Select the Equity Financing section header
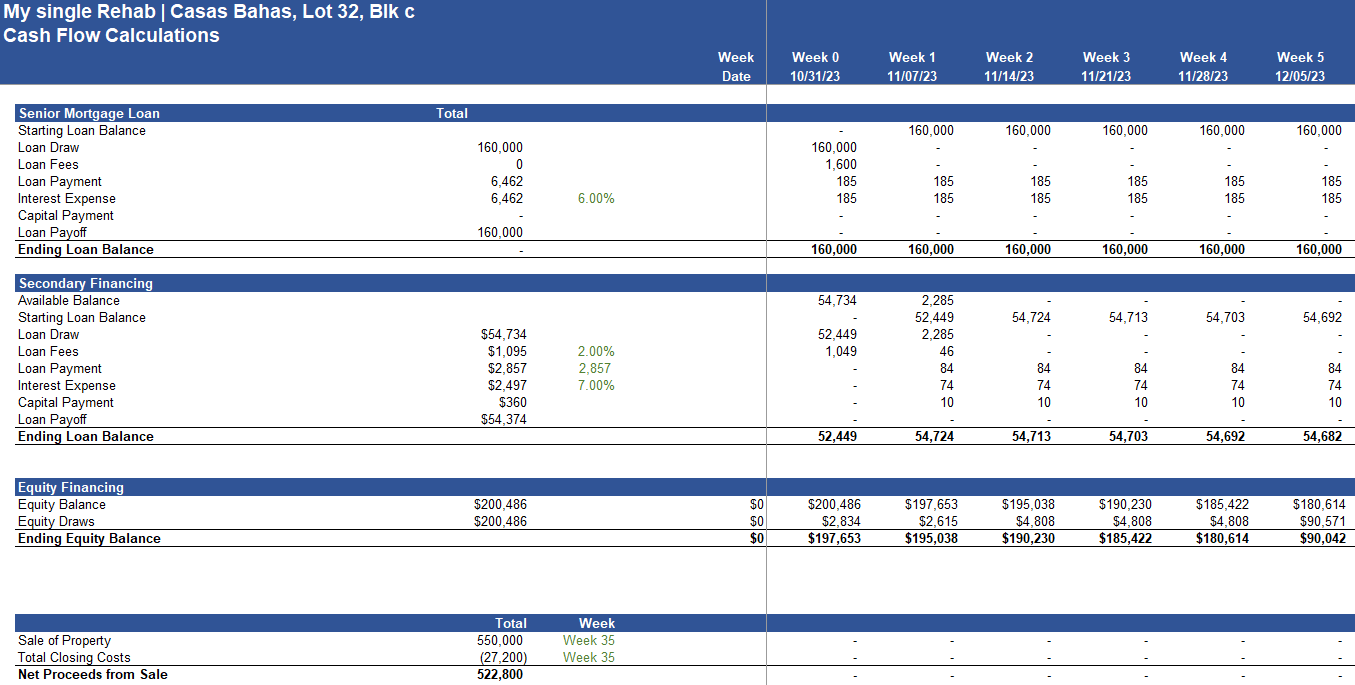Viewport: 1355px width, 685px height. point(71,487)
